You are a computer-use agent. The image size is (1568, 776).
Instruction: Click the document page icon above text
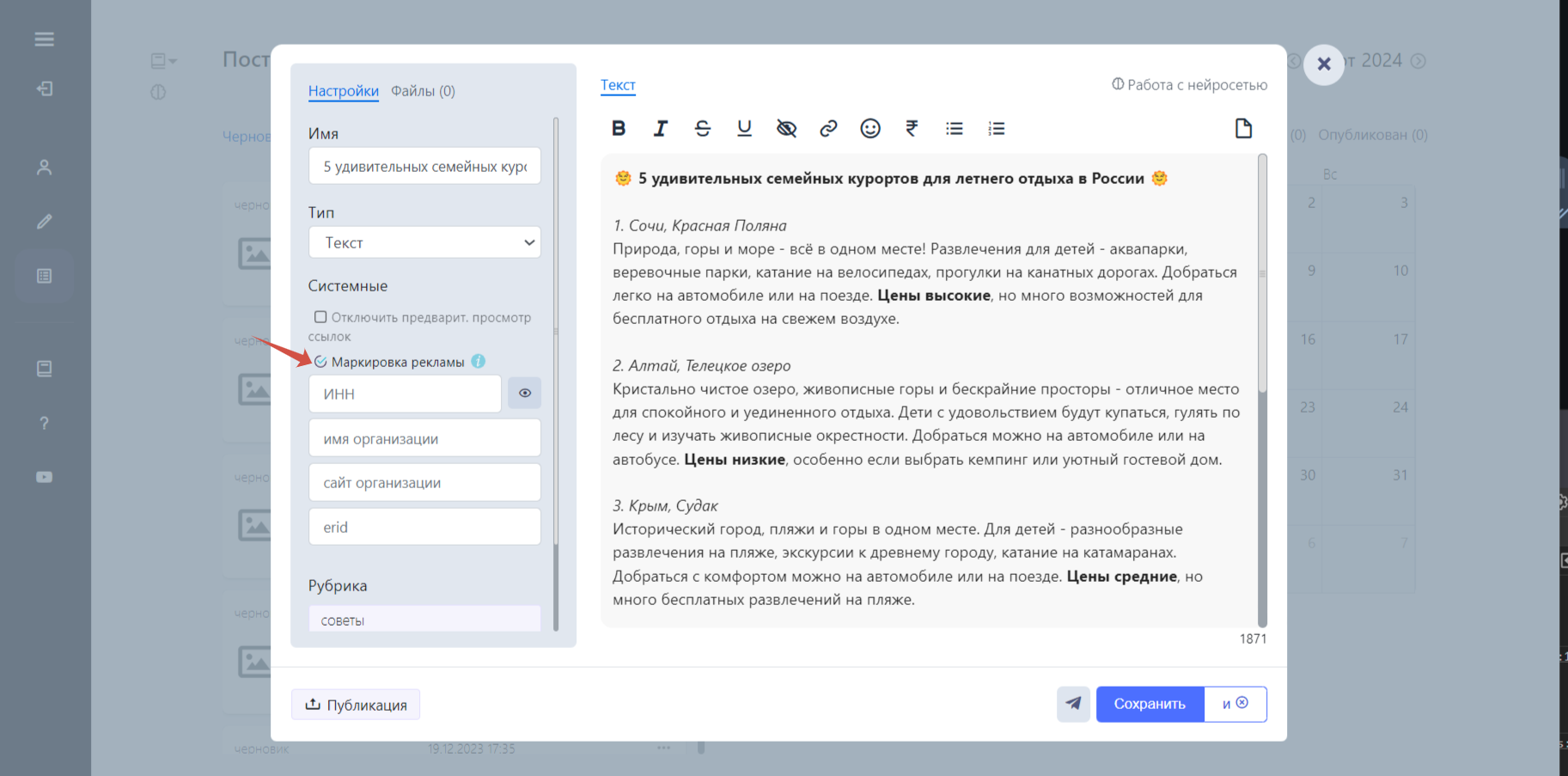[x=1243, y=128]
